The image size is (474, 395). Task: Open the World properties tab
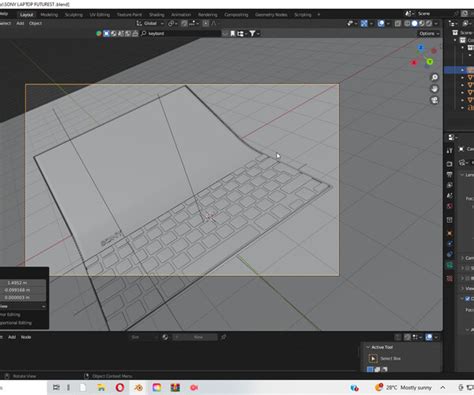[x=450, y=206]
